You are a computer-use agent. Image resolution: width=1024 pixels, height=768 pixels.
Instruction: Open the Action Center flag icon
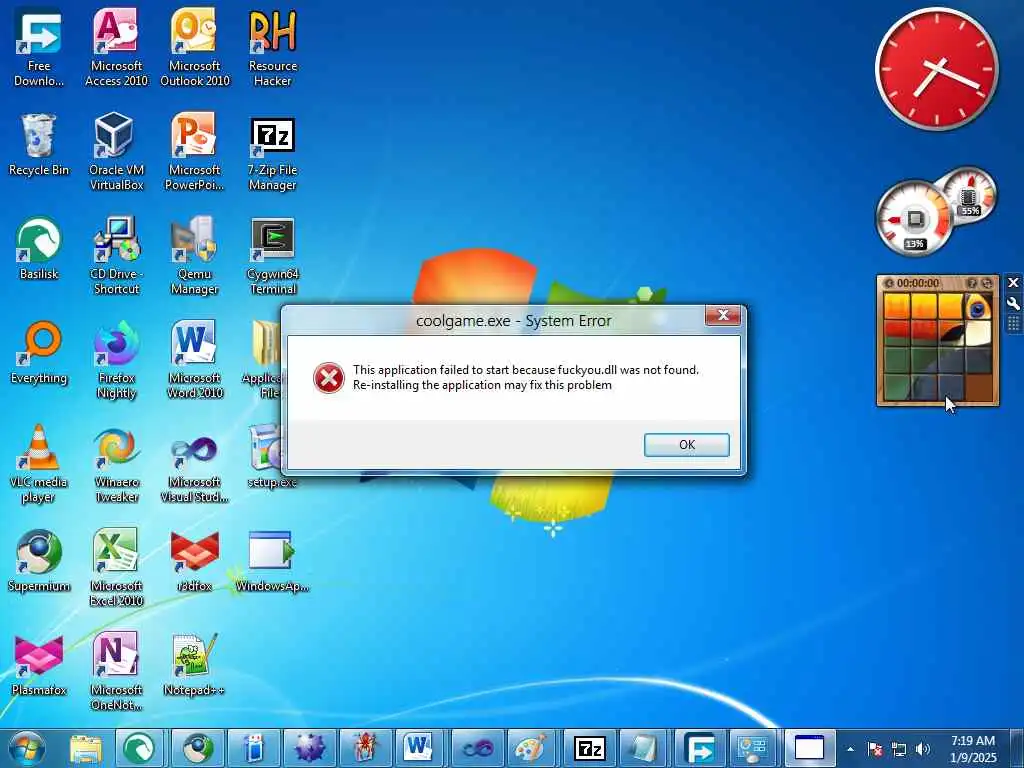coord(875,749)
